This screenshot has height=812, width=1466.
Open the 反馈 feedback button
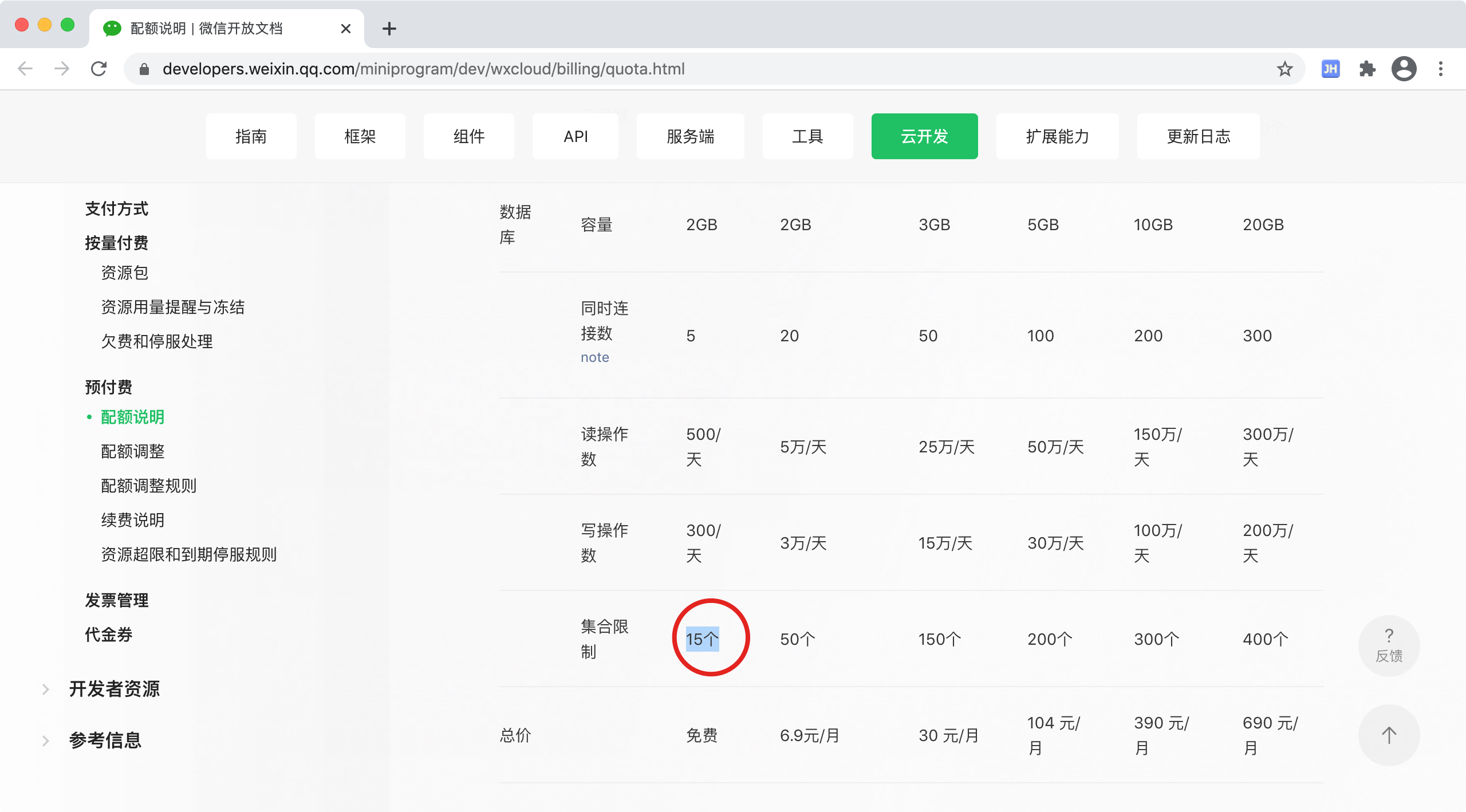1389,645
